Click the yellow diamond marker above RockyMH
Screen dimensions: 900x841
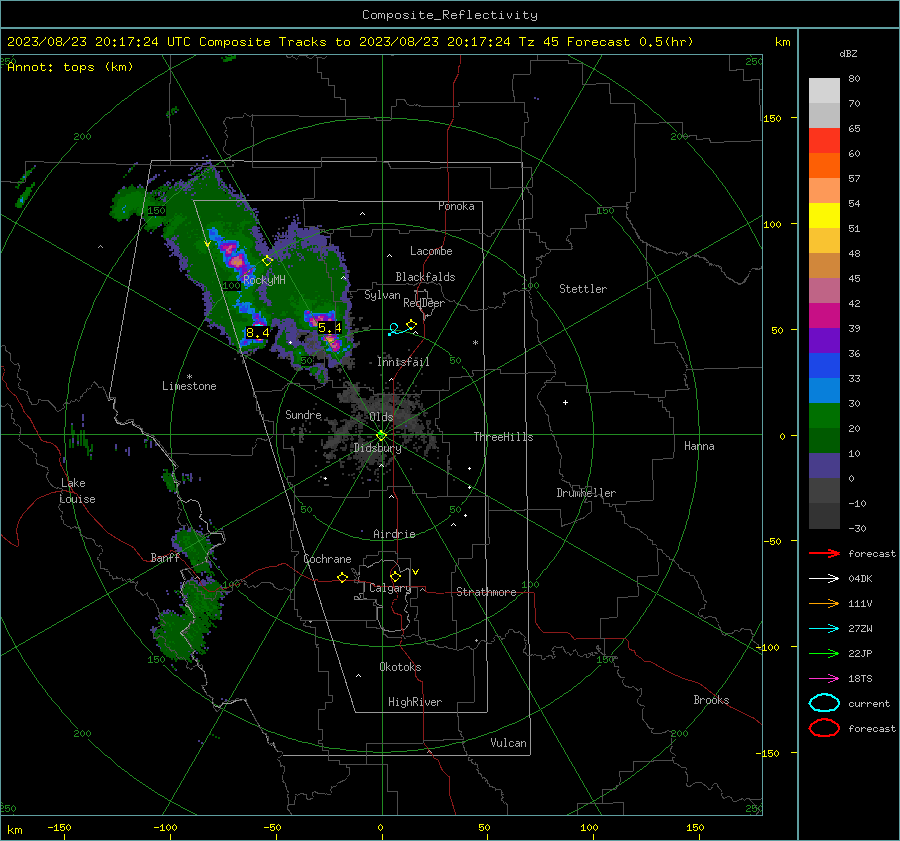(x=267, y=260)
